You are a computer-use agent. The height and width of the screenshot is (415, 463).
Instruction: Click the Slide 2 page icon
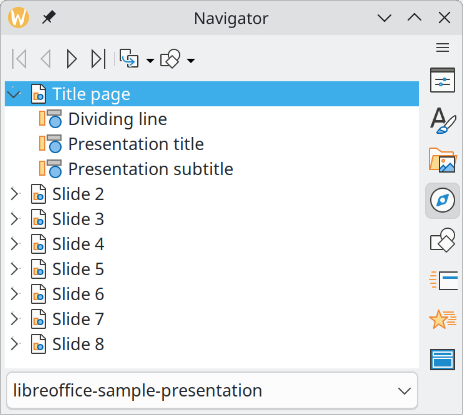coord(38,194)
